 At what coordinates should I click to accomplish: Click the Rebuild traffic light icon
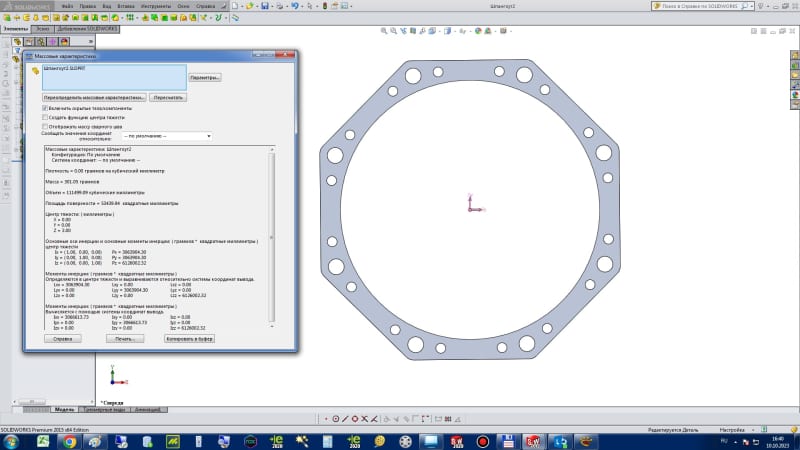324,6
